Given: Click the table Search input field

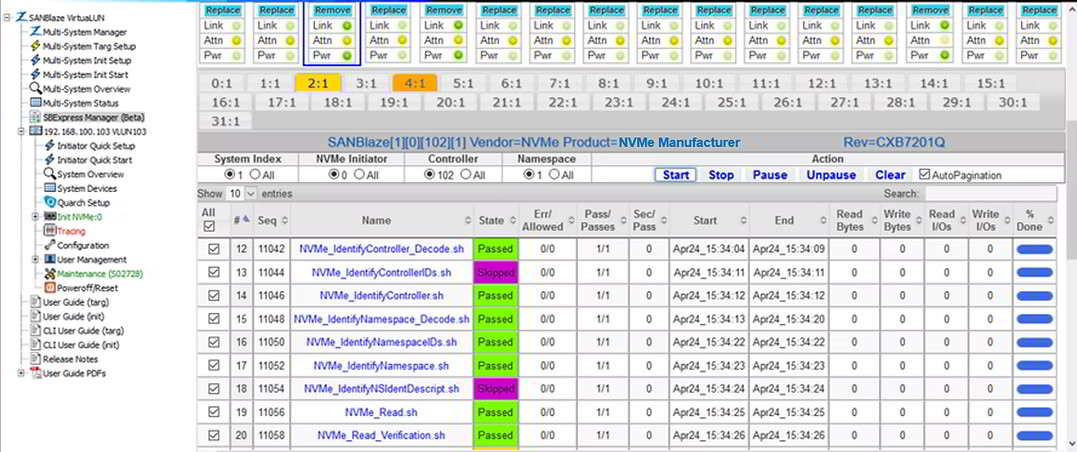Looking at the screenshot, I should pyautogui.click(x=991, y=194).
